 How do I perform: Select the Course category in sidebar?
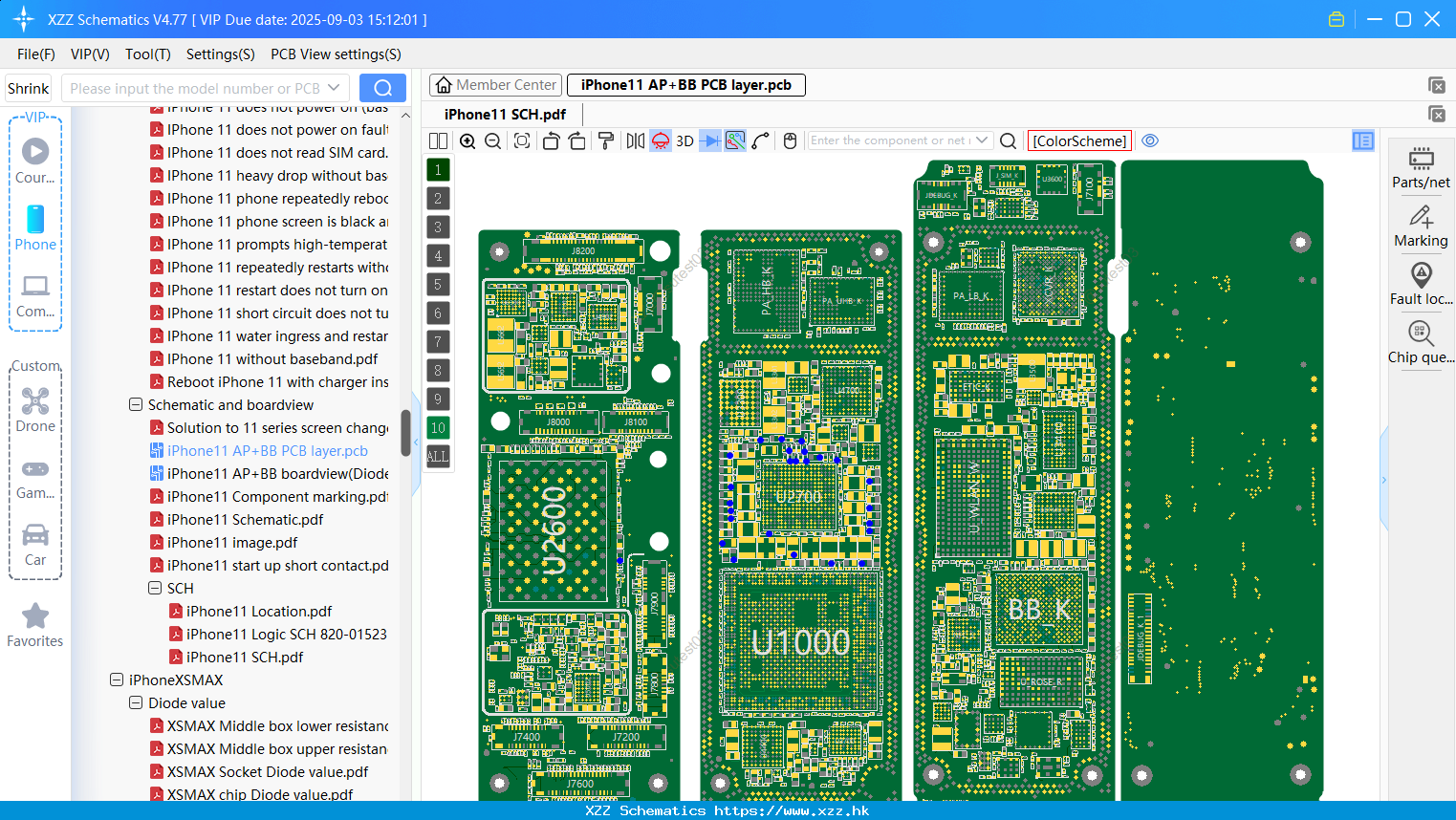pyautogui.click(x=35, y=162)
